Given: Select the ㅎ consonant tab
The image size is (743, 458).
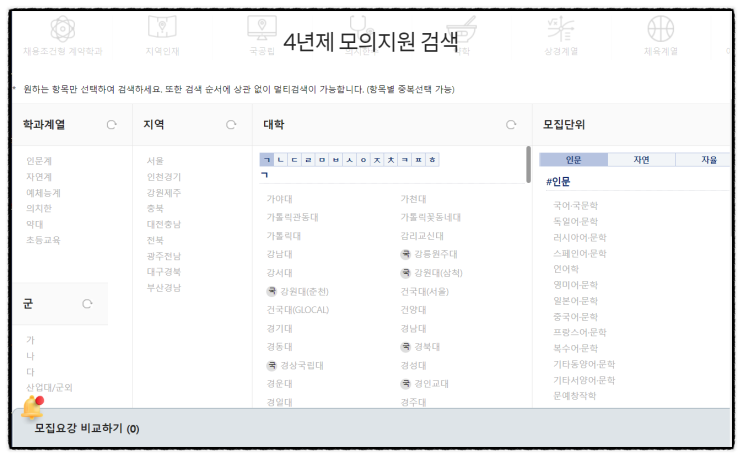Looking at the screenshot, I should (x=432, y=160).
